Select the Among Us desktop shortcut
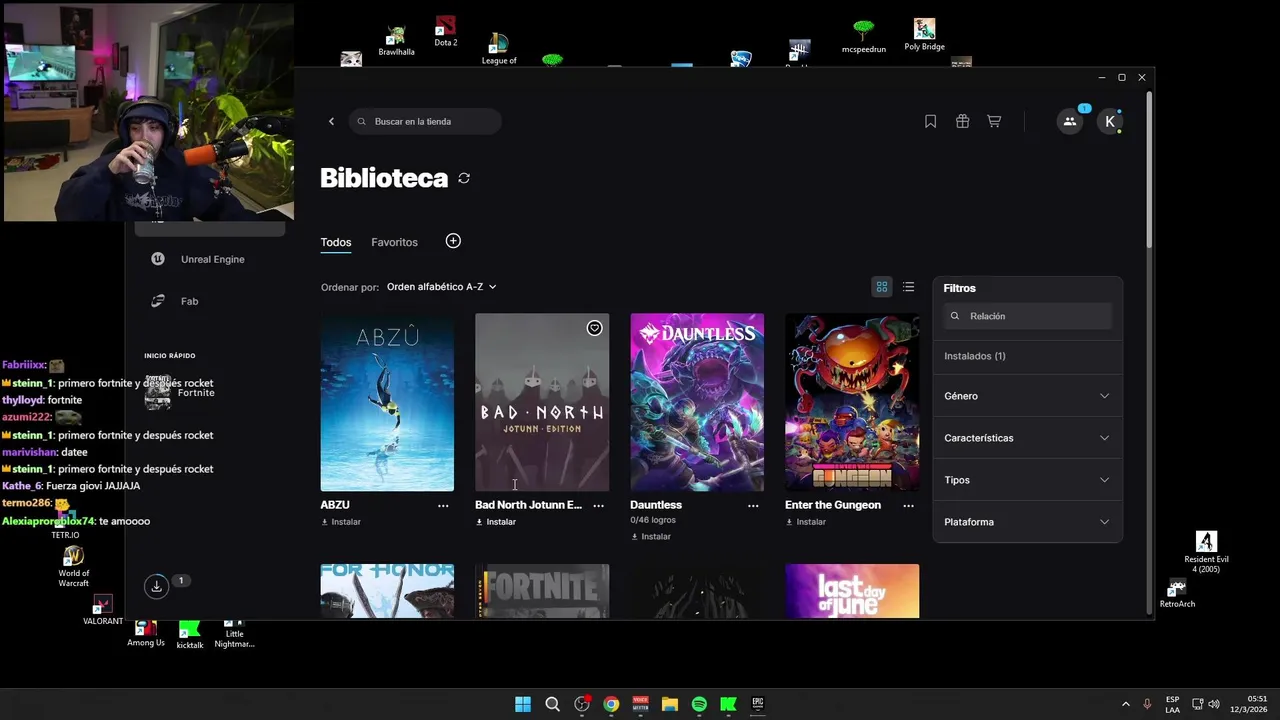Image resolution: width=1280 pixels, height=720 pixels. point(146,633)
